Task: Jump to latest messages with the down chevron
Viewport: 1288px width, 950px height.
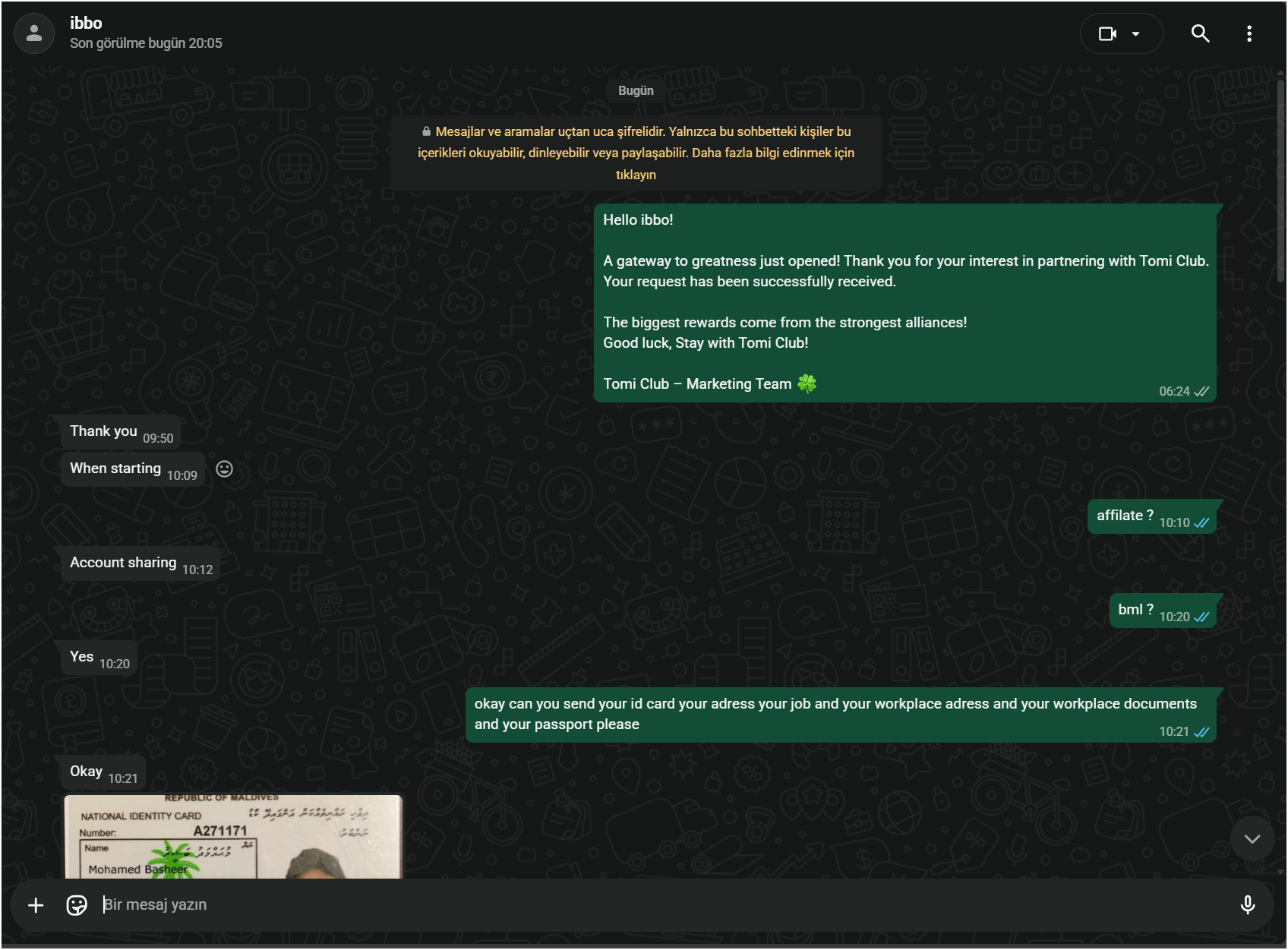Action: [x=1252, y=838]
